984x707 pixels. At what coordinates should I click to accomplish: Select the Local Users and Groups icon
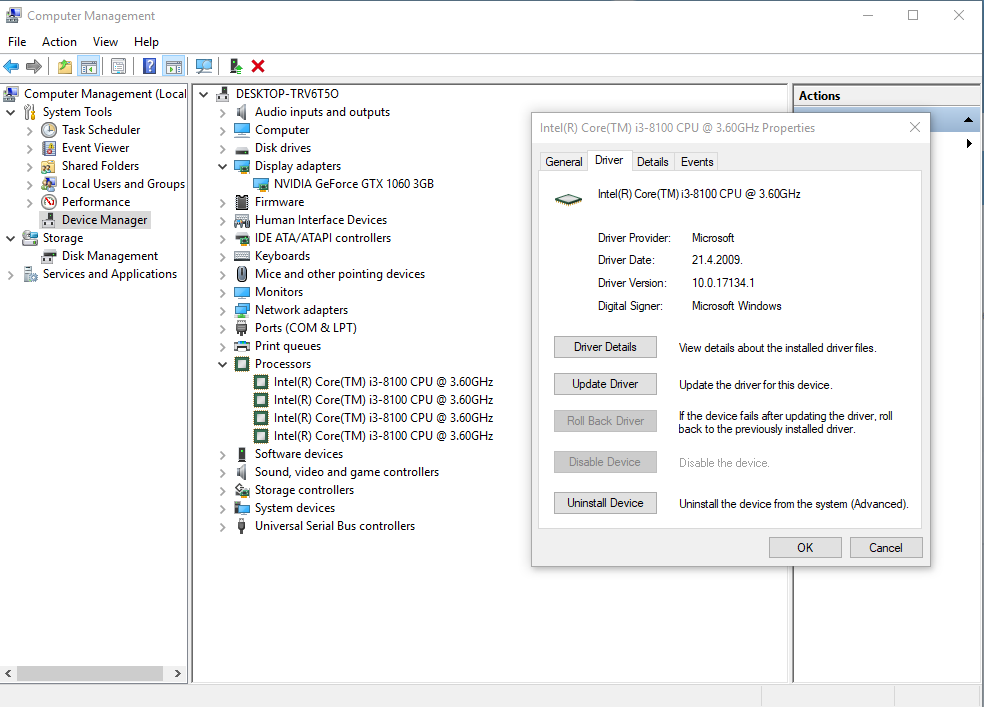tap(48, 184)
